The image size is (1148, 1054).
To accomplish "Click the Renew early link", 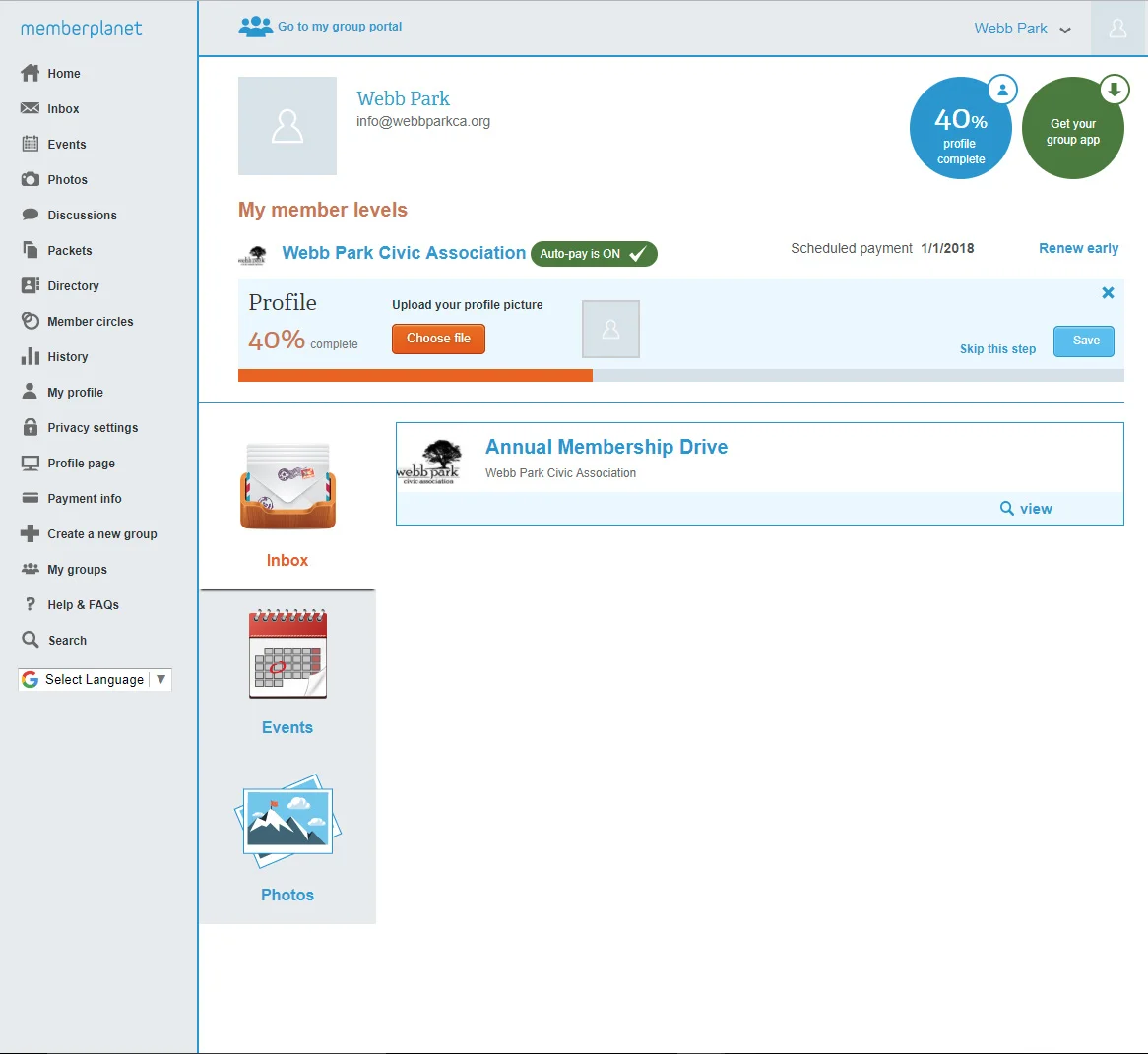I will [1078, 248].
